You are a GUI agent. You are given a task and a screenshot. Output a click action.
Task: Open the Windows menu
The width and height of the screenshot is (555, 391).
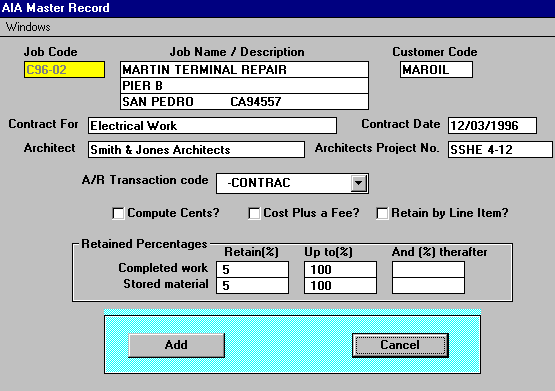pos(28,27)
